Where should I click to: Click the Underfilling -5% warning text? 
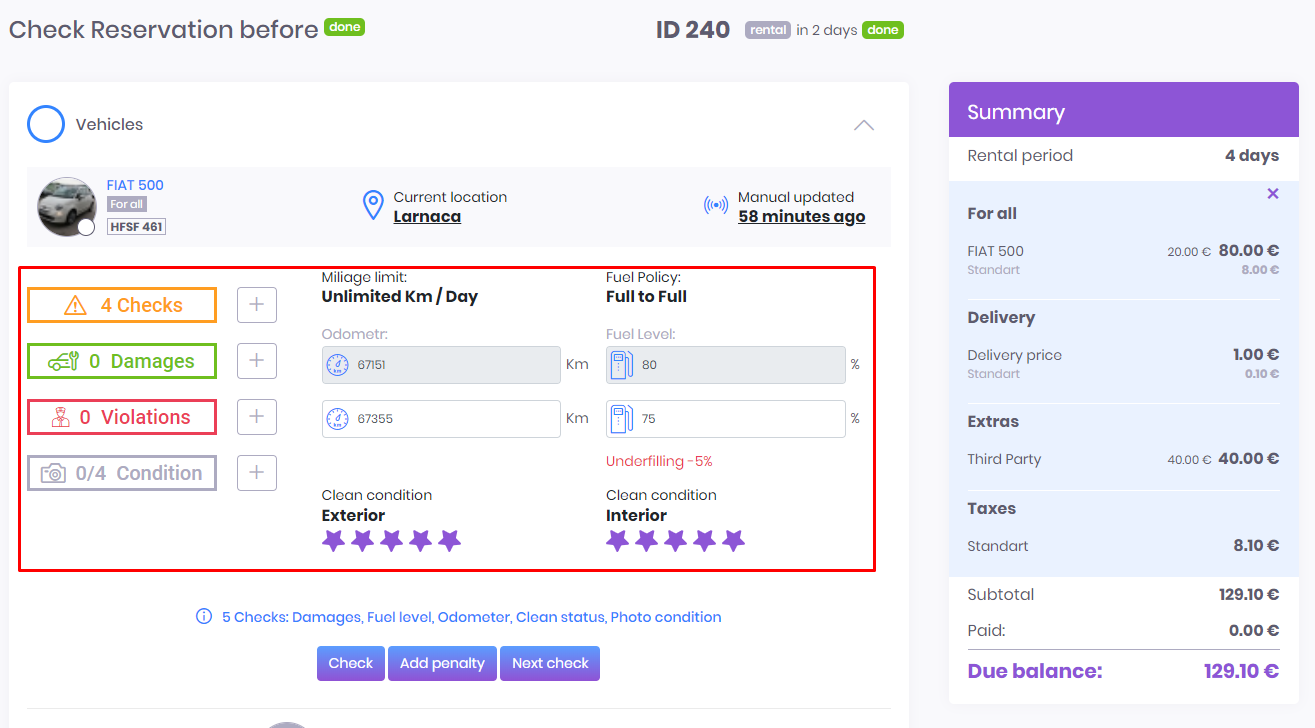coord(659,461)
